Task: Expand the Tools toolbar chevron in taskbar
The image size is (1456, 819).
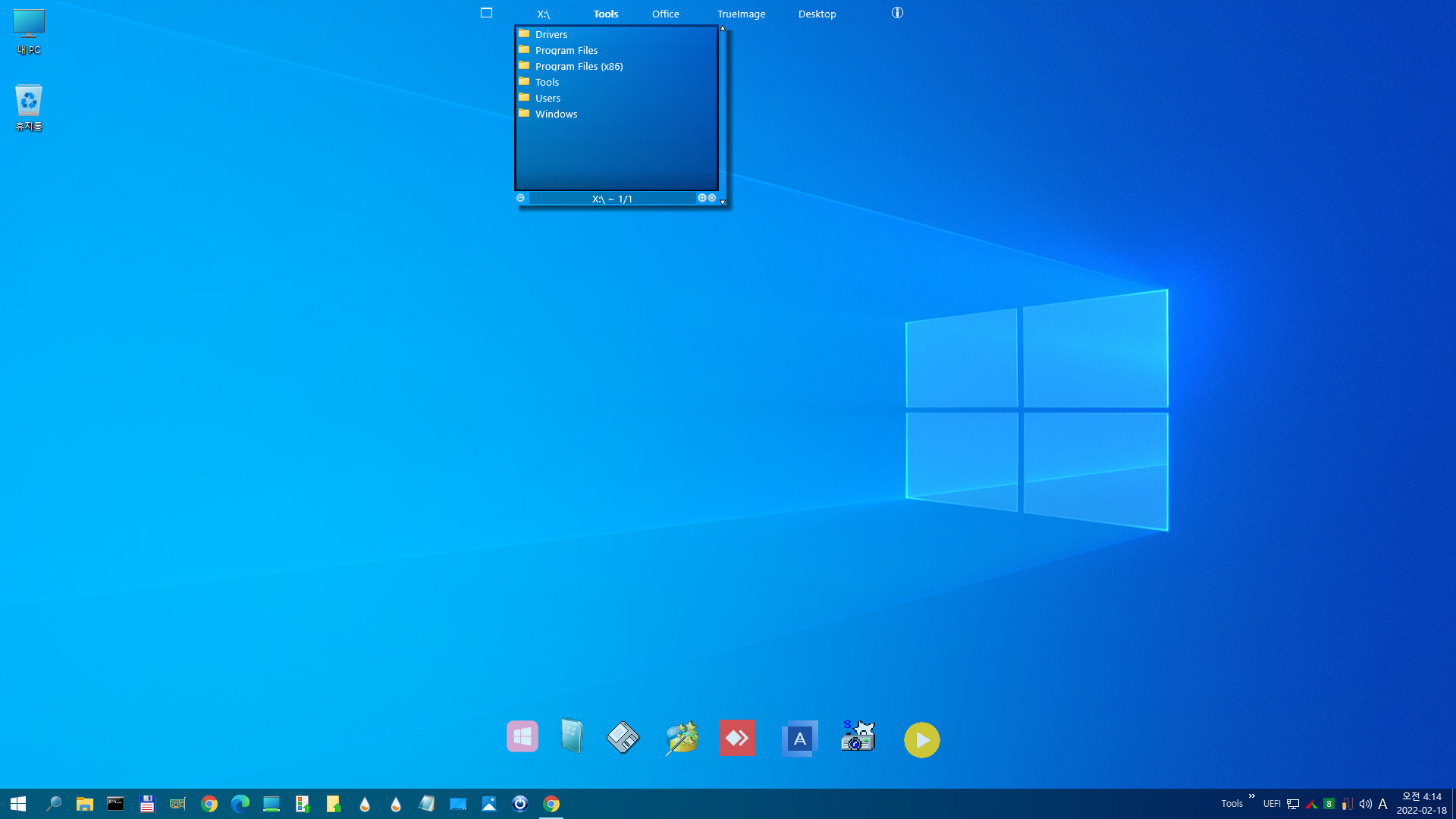Action: pyautogui.click(x=1252, y=796)
